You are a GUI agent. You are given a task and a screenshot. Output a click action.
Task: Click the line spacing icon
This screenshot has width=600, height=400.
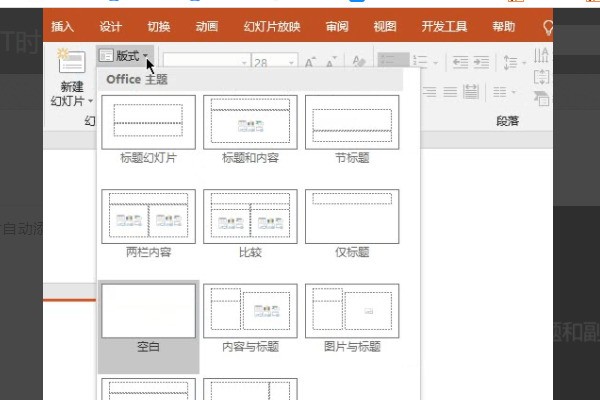pyautogui.click(x=510, y=62)
